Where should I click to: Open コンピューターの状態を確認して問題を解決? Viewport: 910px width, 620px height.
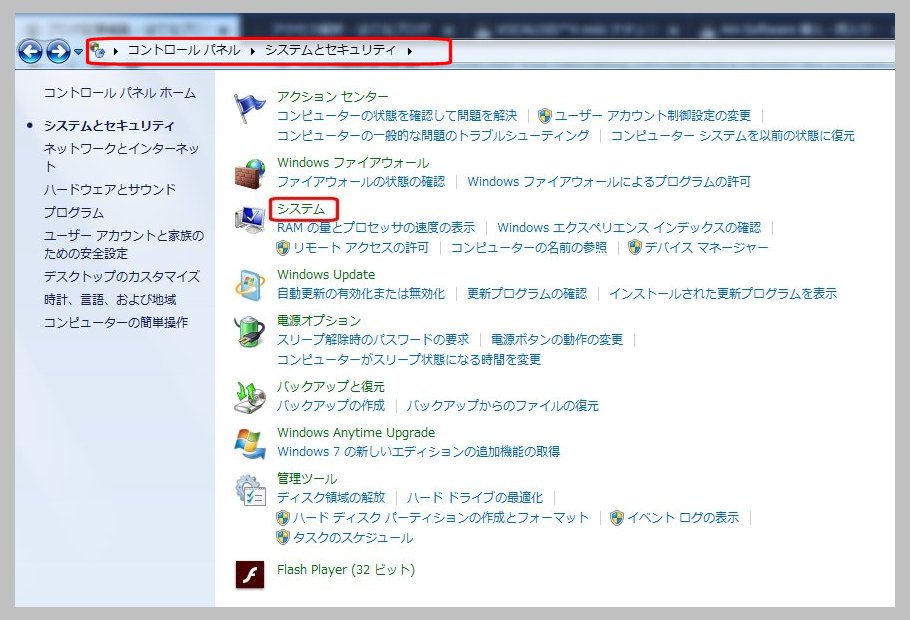pos(396,116)
